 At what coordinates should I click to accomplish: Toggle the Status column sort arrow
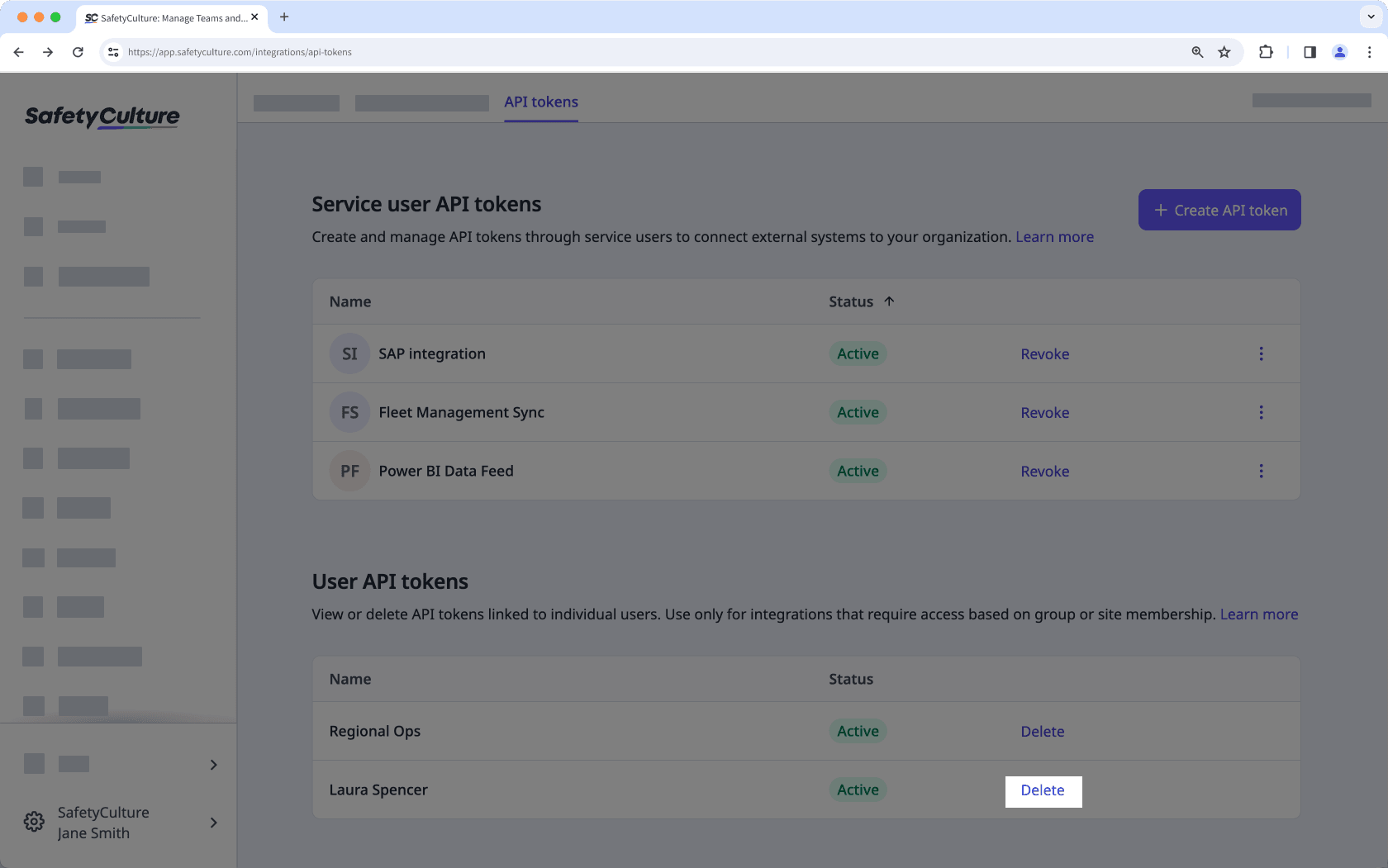click(890, 301)
